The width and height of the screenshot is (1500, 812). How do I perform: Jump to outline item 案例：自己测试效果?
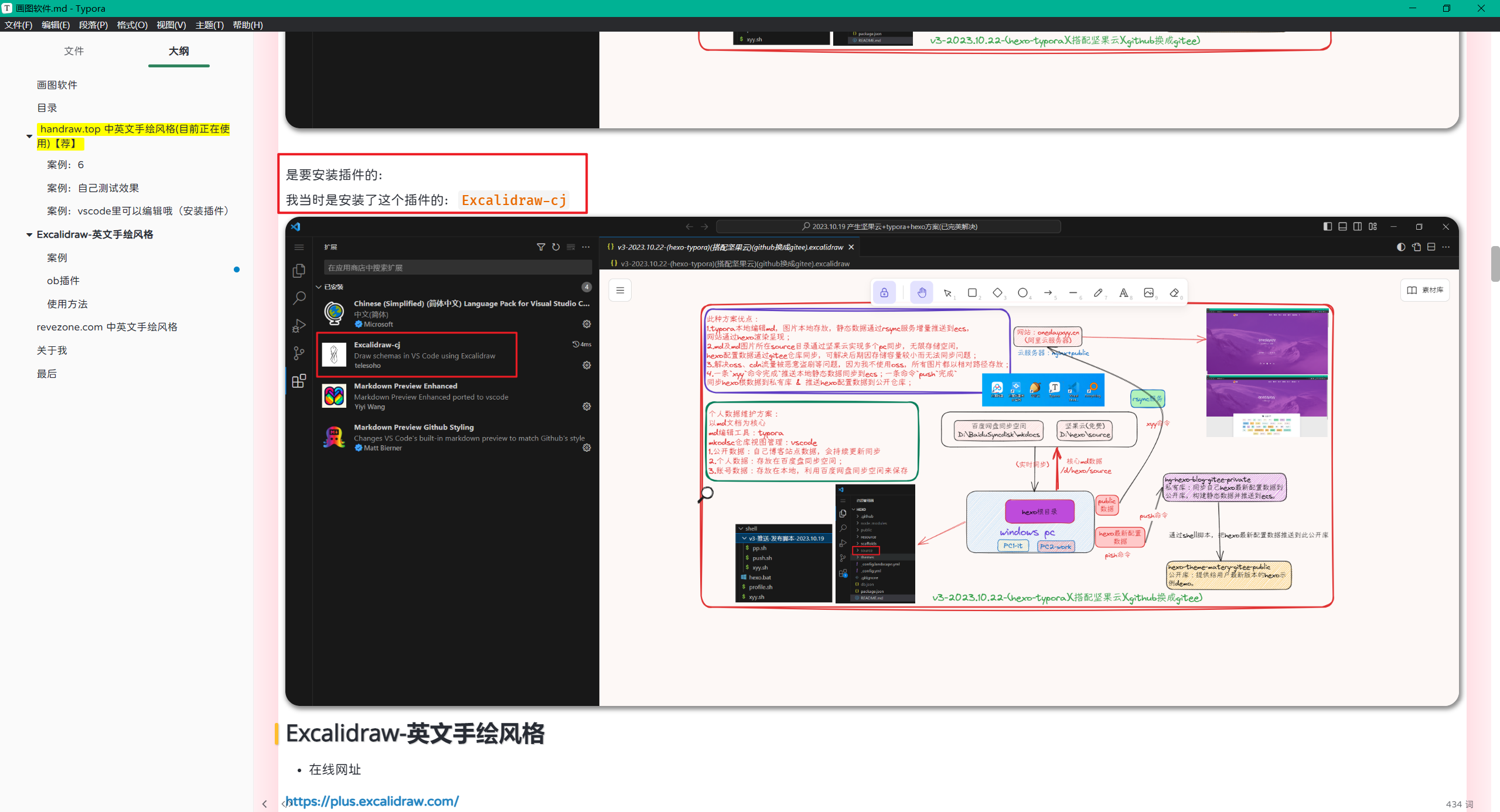[x=93, y=188]
